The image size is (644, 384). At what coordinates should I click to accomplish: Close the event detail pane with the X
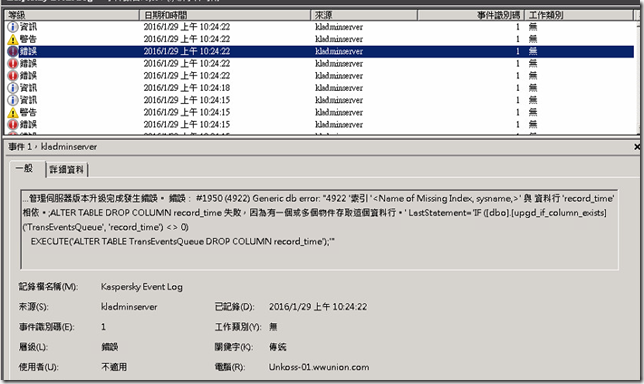click(x=637, y=147)
